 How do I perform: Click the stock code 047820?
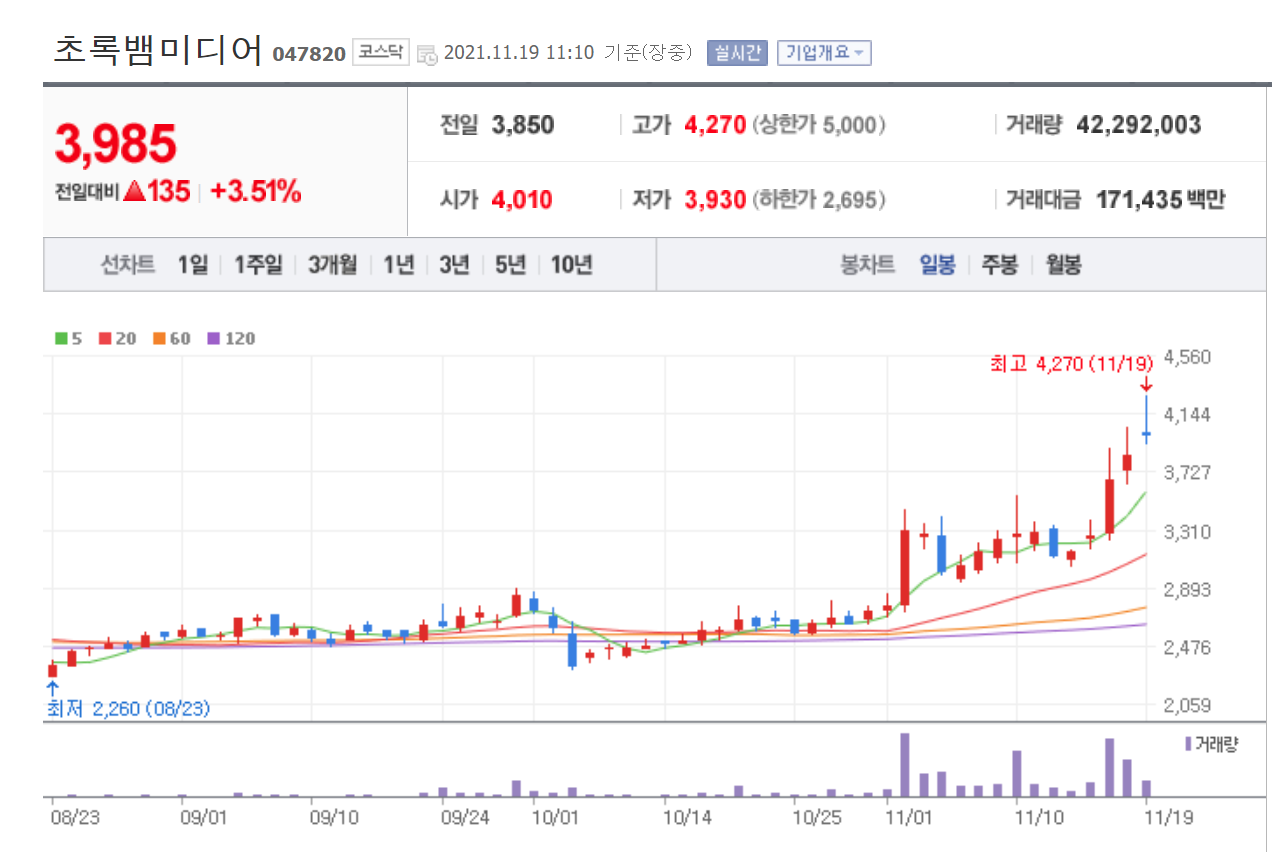pos(309,54)
